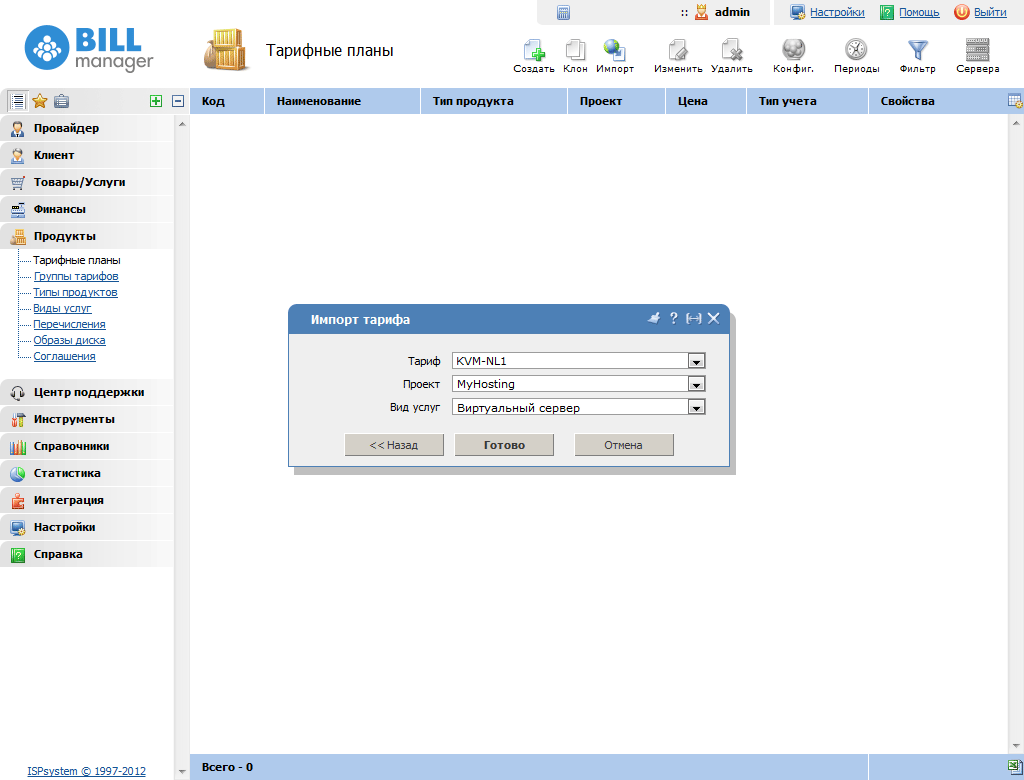
Task: Show favorites with the star icon
Action: [x=40, y=101]
